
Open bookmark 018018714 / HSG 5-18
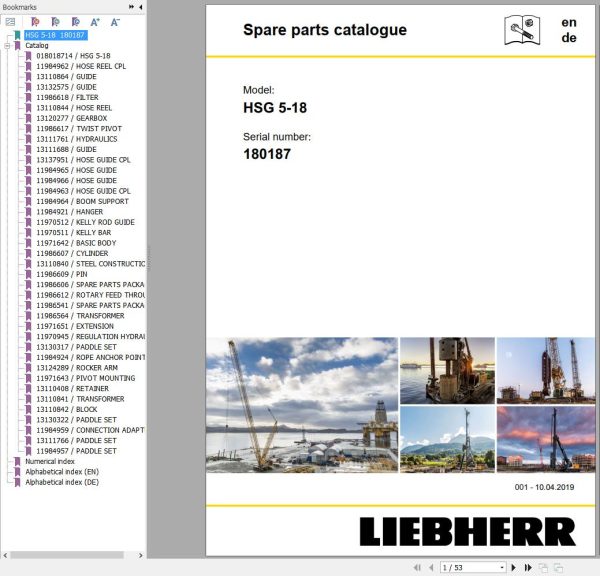tap(73, 56)
